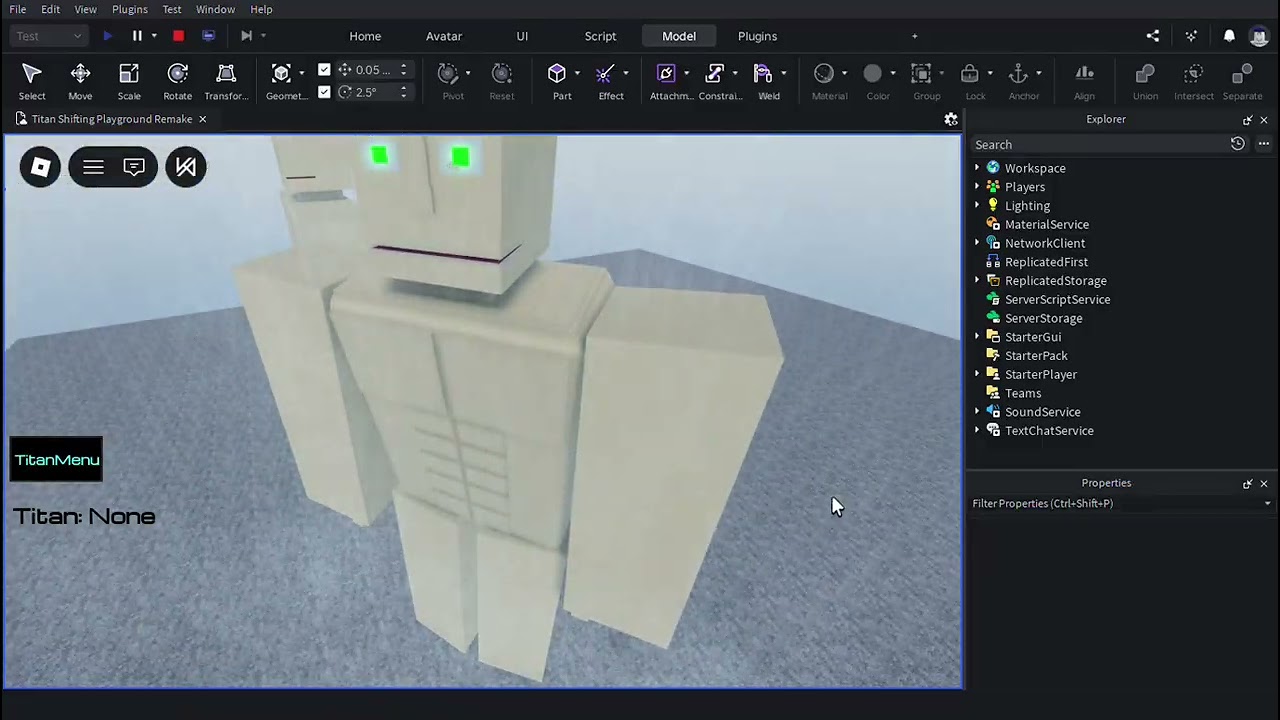Toggle the move snapping checkbox

tap(324, 70)
